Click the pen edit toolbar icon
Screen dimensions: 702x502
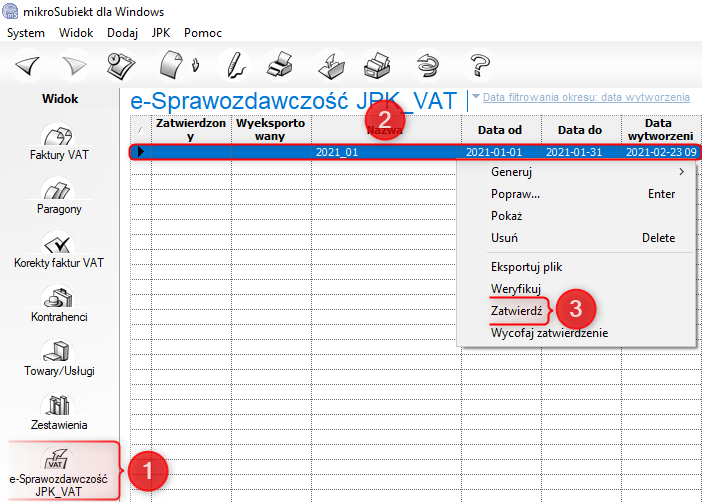coord(235,65)
